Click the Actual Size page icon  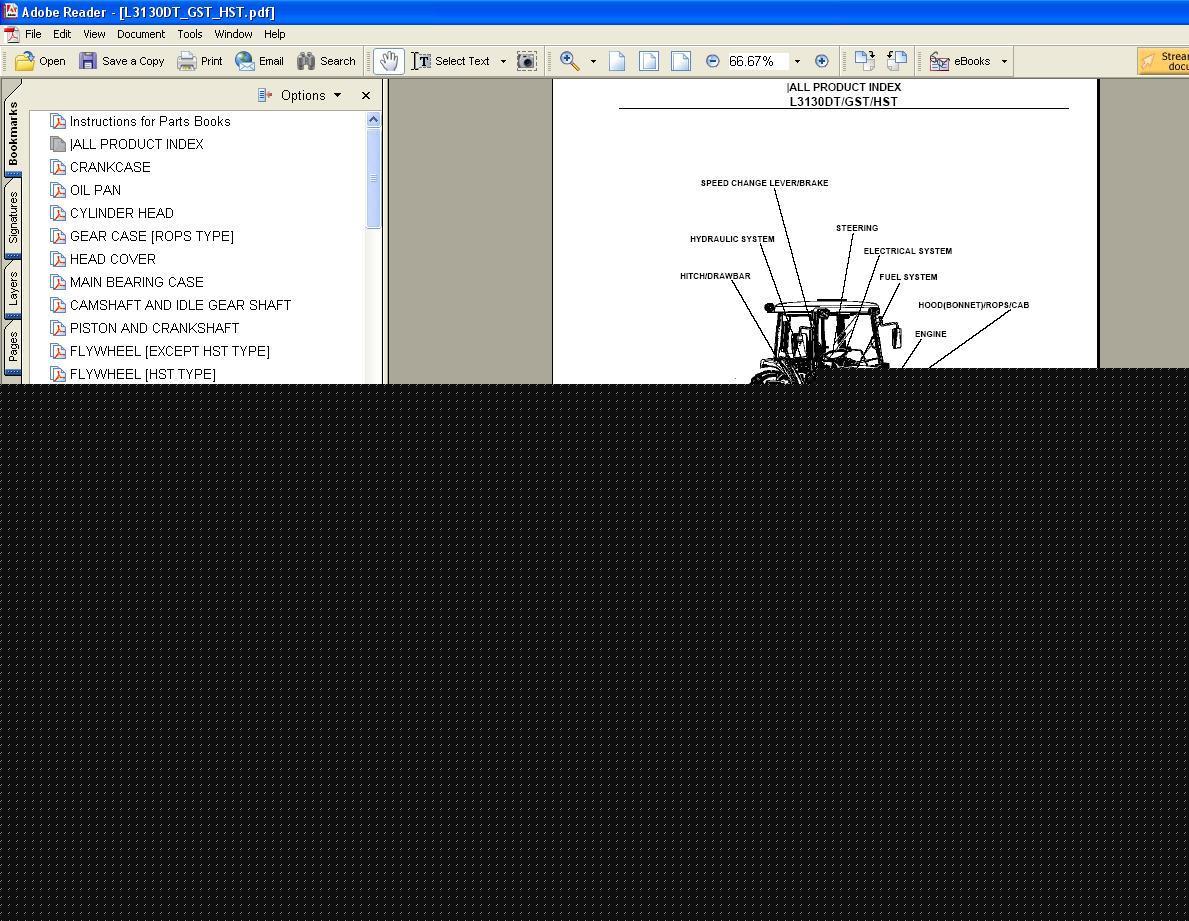click(x=617, y=61)
